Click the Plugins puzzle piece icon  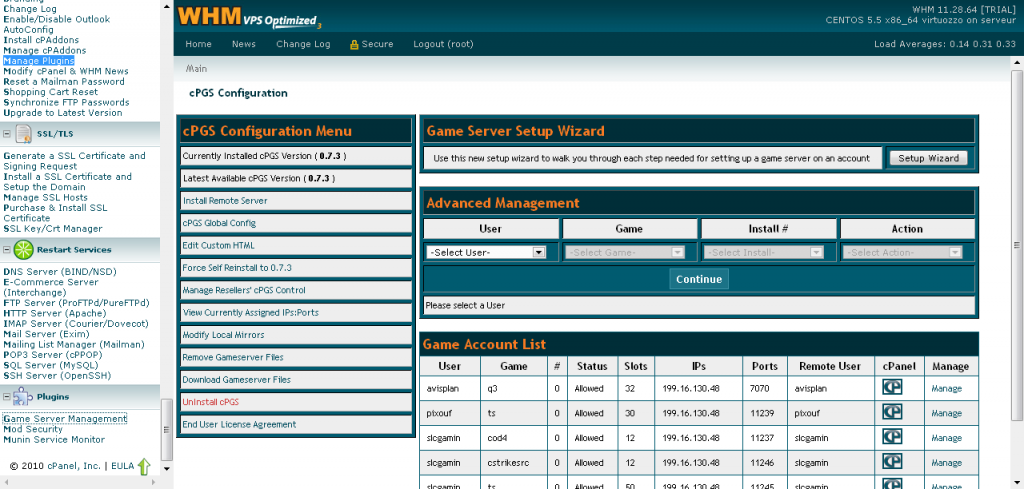point(23,396)
